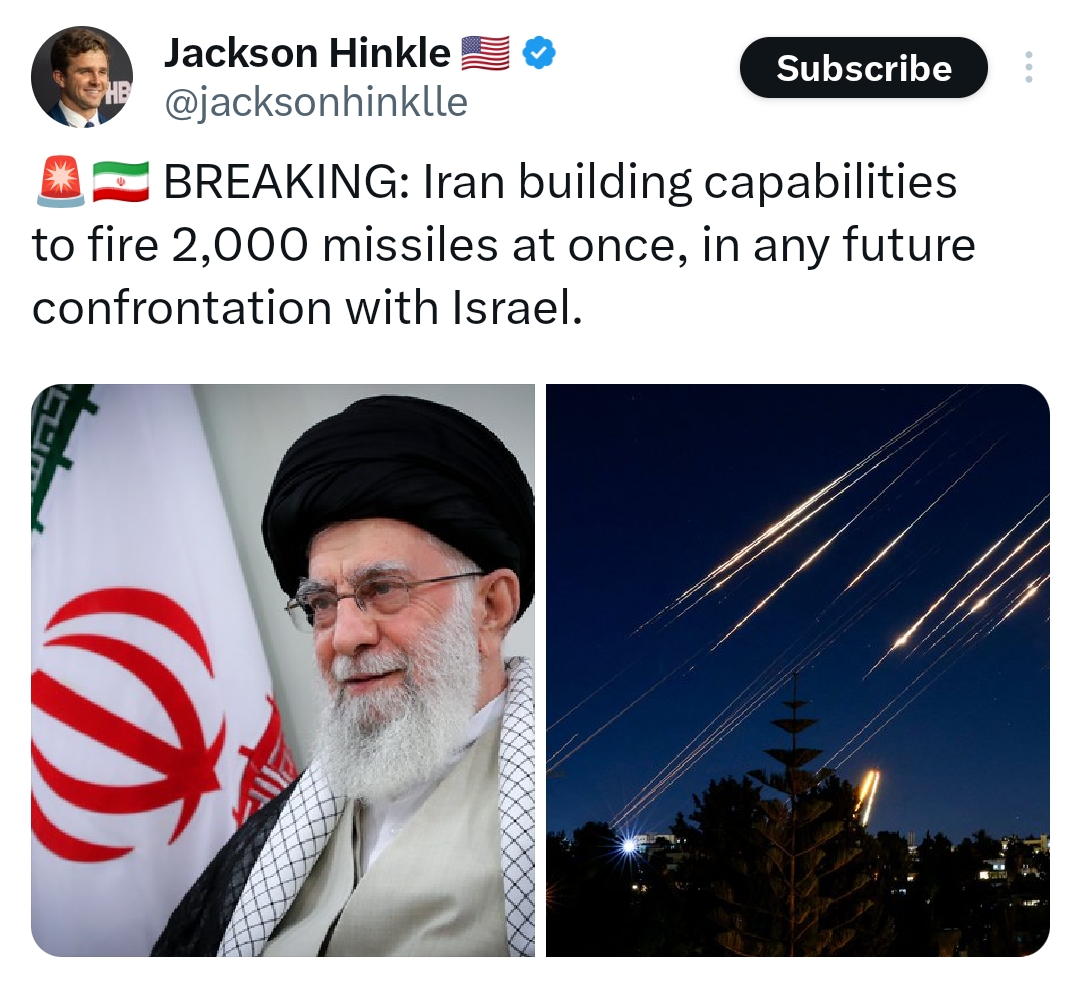
Task: Click the glowing orange streak beside the tree
Action: pos(868,796)
